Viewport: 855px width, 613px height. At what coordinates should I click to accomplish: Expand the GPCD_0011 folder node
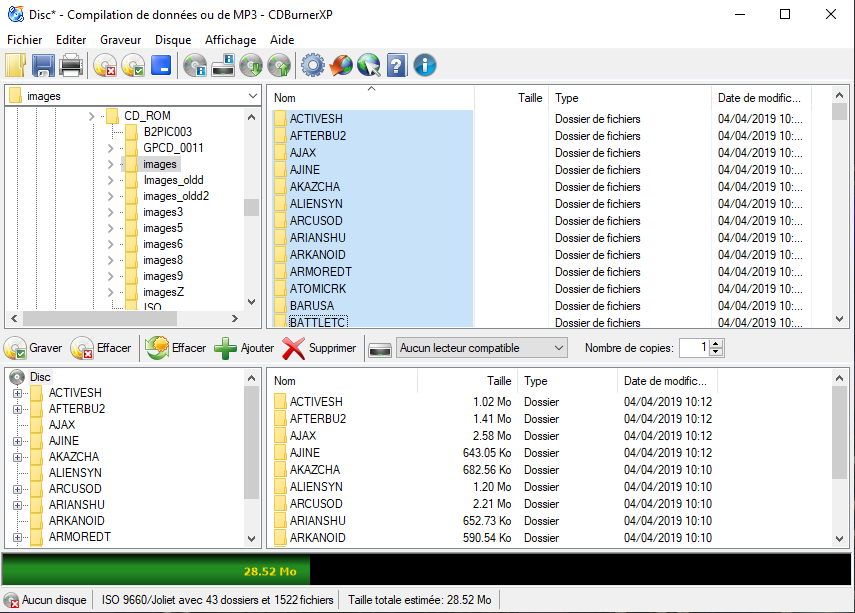tap(111, 148)
